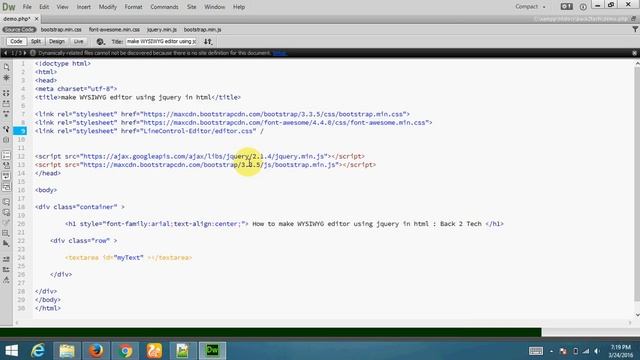Go to previous info bar message
The image size is (640, 360).
click(5, 53)
